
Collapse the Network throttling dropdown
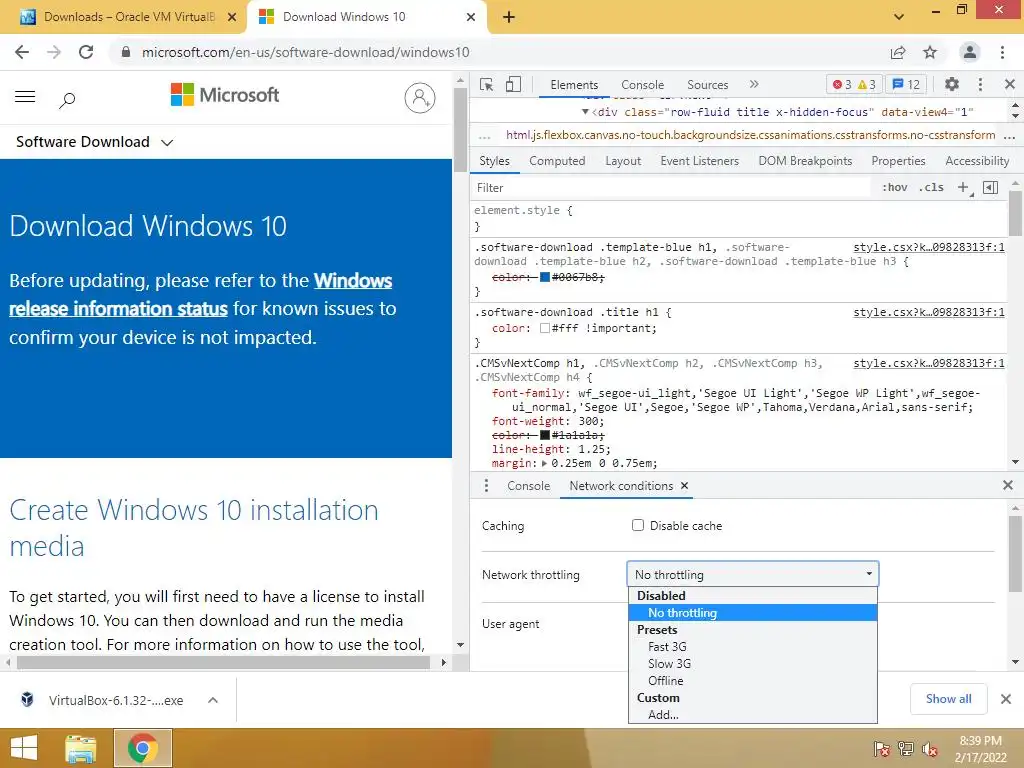pos(752,575)
